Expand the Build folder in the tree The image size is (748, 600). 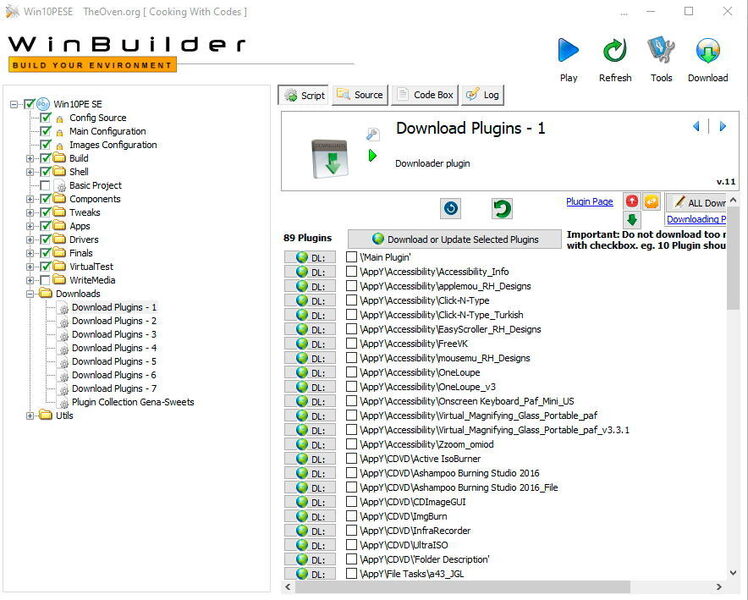pos(30,158)
